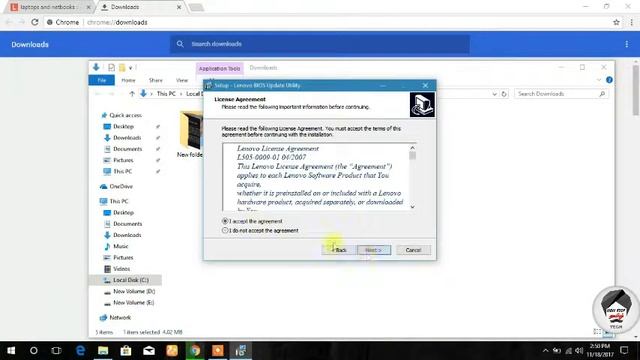Image resolution: width=640 pixels, height=360 pixels.
Task: Open the Home ribbon tab in Explorer
Action: (128, 80)
